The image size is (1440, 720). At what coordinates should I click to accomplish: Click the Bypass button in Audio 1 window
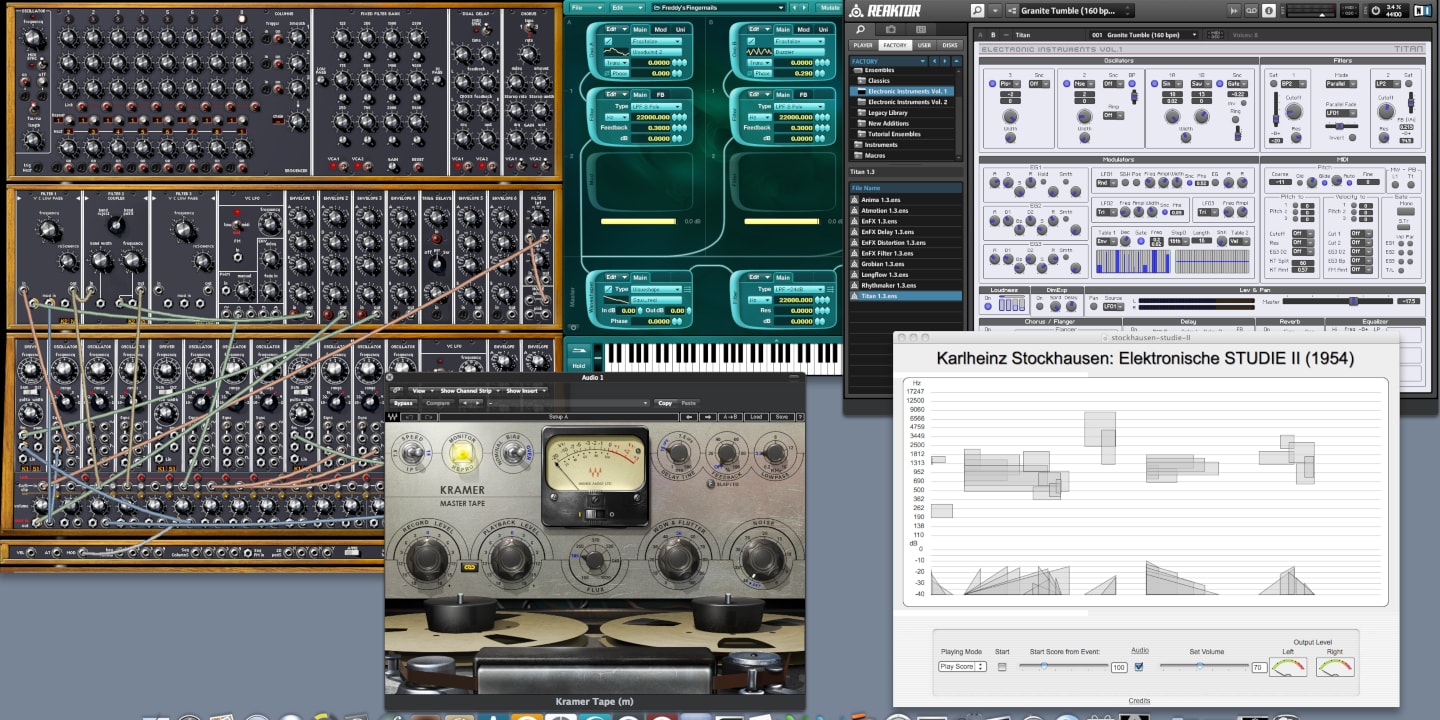[x=403, y=403]
